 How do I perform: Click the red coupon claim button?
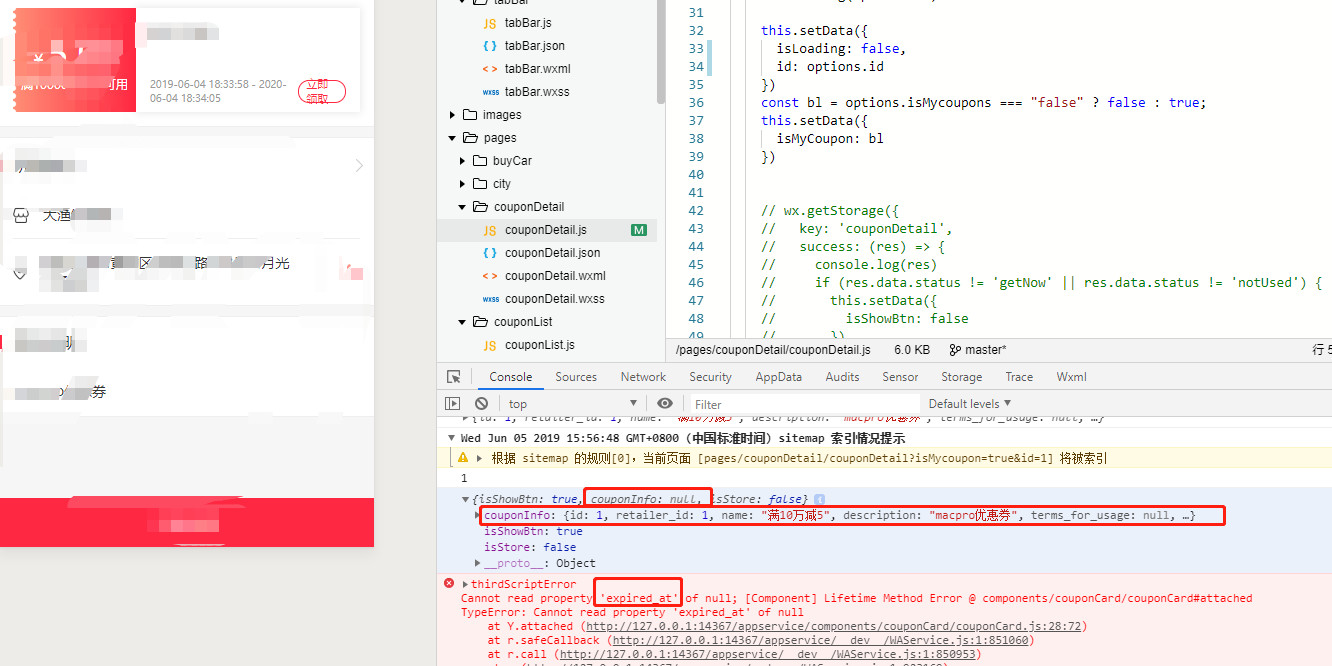click(x=322, y=92)
